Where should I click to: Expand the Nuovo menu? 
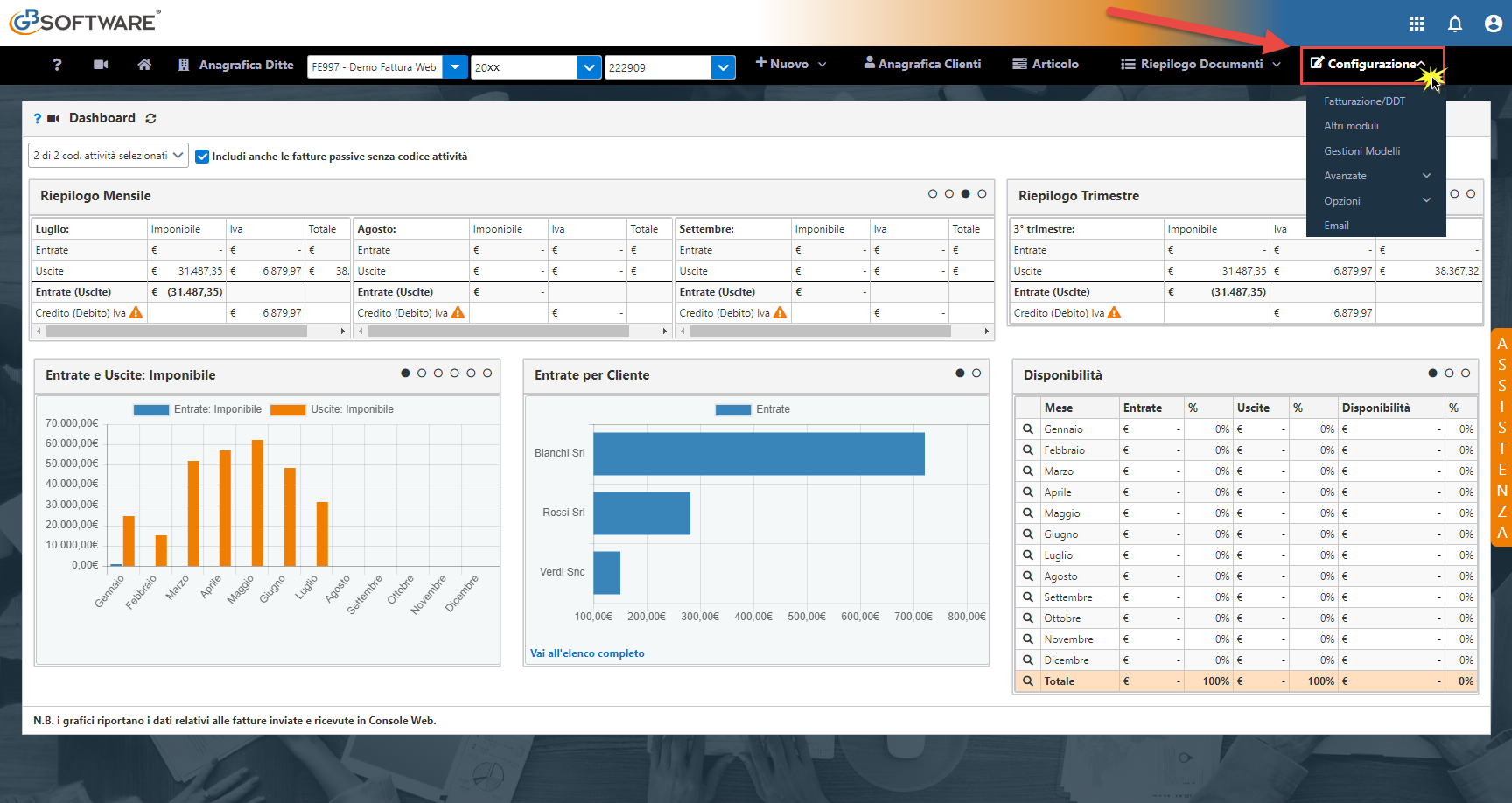click(791, 64)
